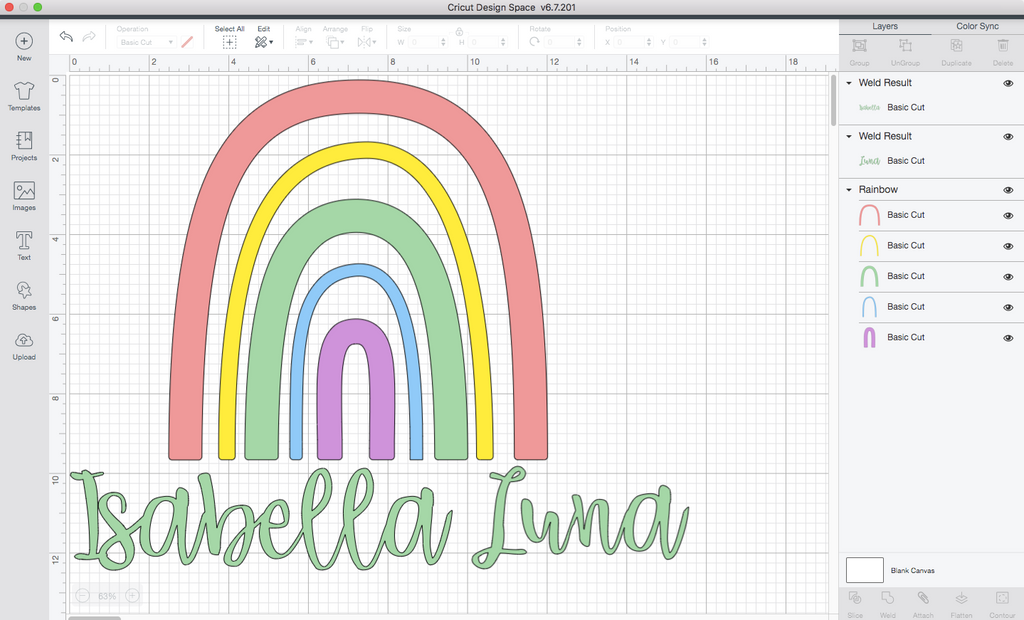The width and height of the screenshot is (1024, 620).
Task: Open the Images library
Action: tap(24, 195)
